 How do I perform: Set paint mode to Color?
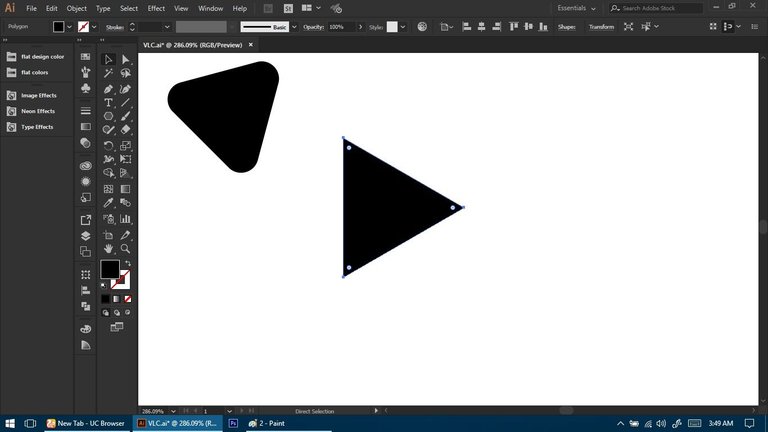105,299
